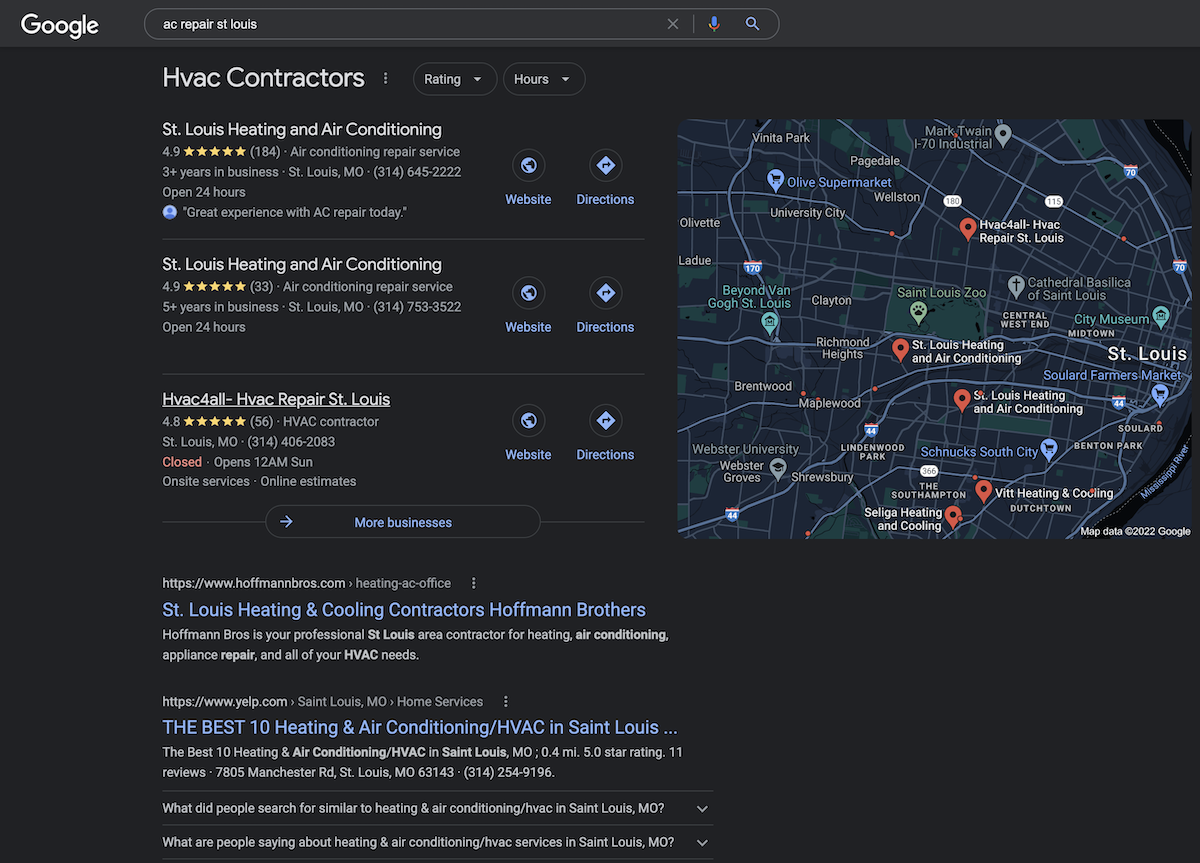Click the Clayton label on map
1200x863 pixels.
[832, 300]
